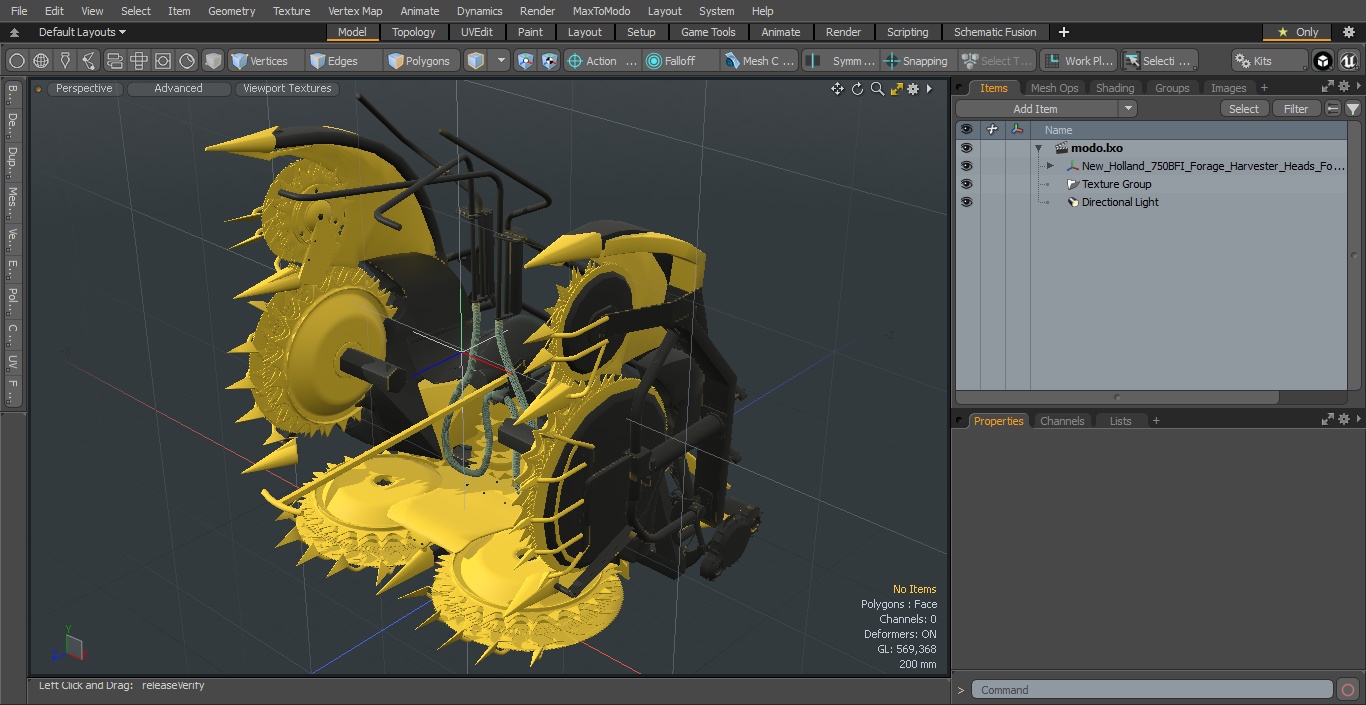Screen dimensions: 1366x705
Task: Click the second shield selection-convert icon
Action: pyautogui.click(x=550, y=61)
